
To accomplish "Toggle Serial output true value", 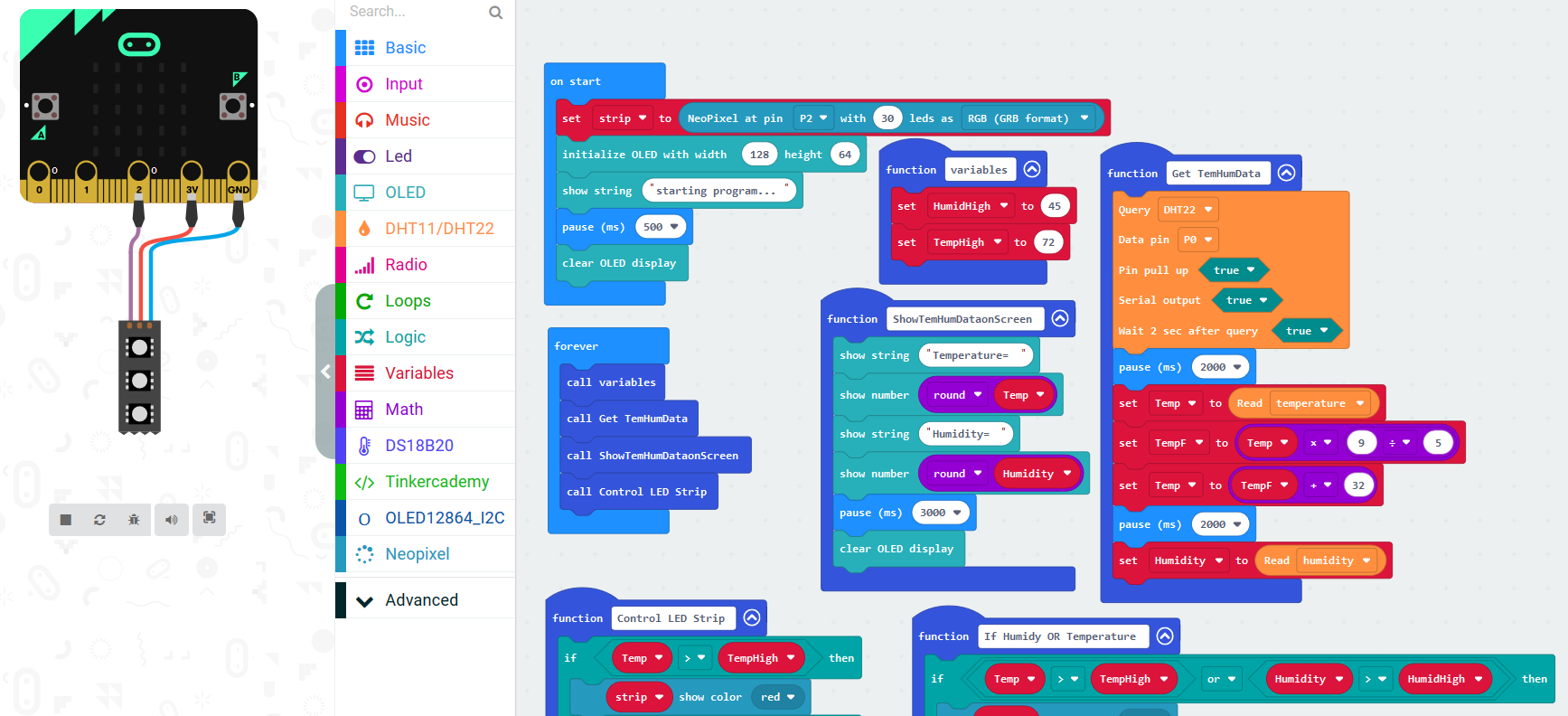I will click(x=1245, y=300).
